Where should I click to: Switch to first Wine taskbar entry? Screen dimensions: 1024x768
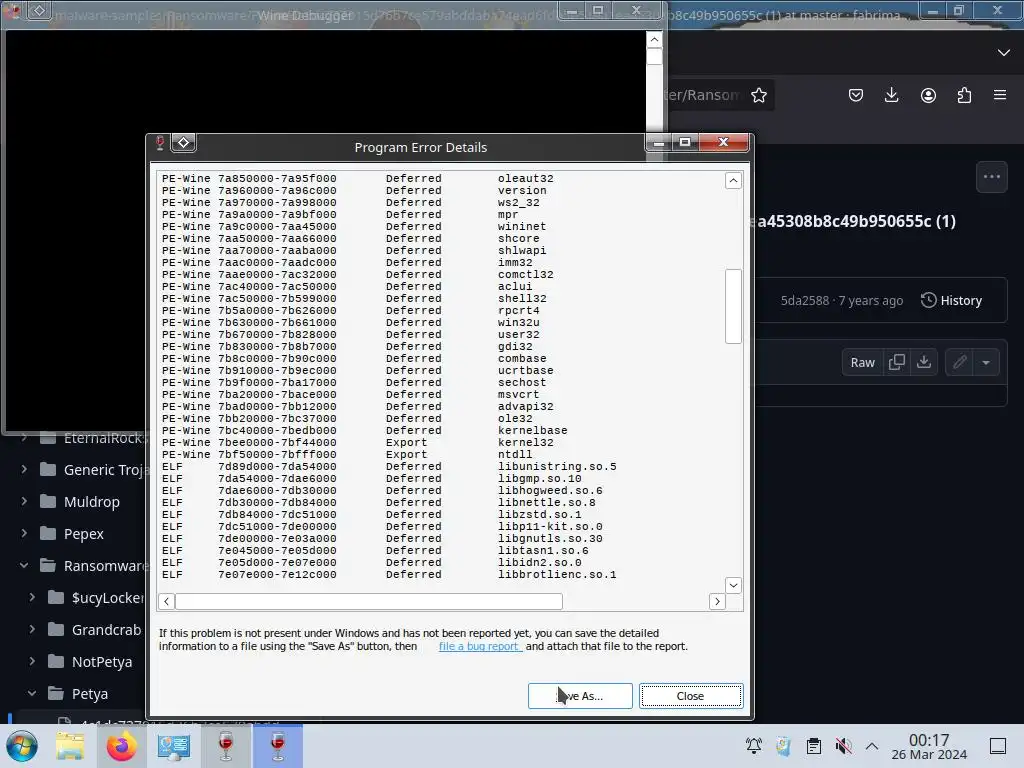click(x=226, y=746)
